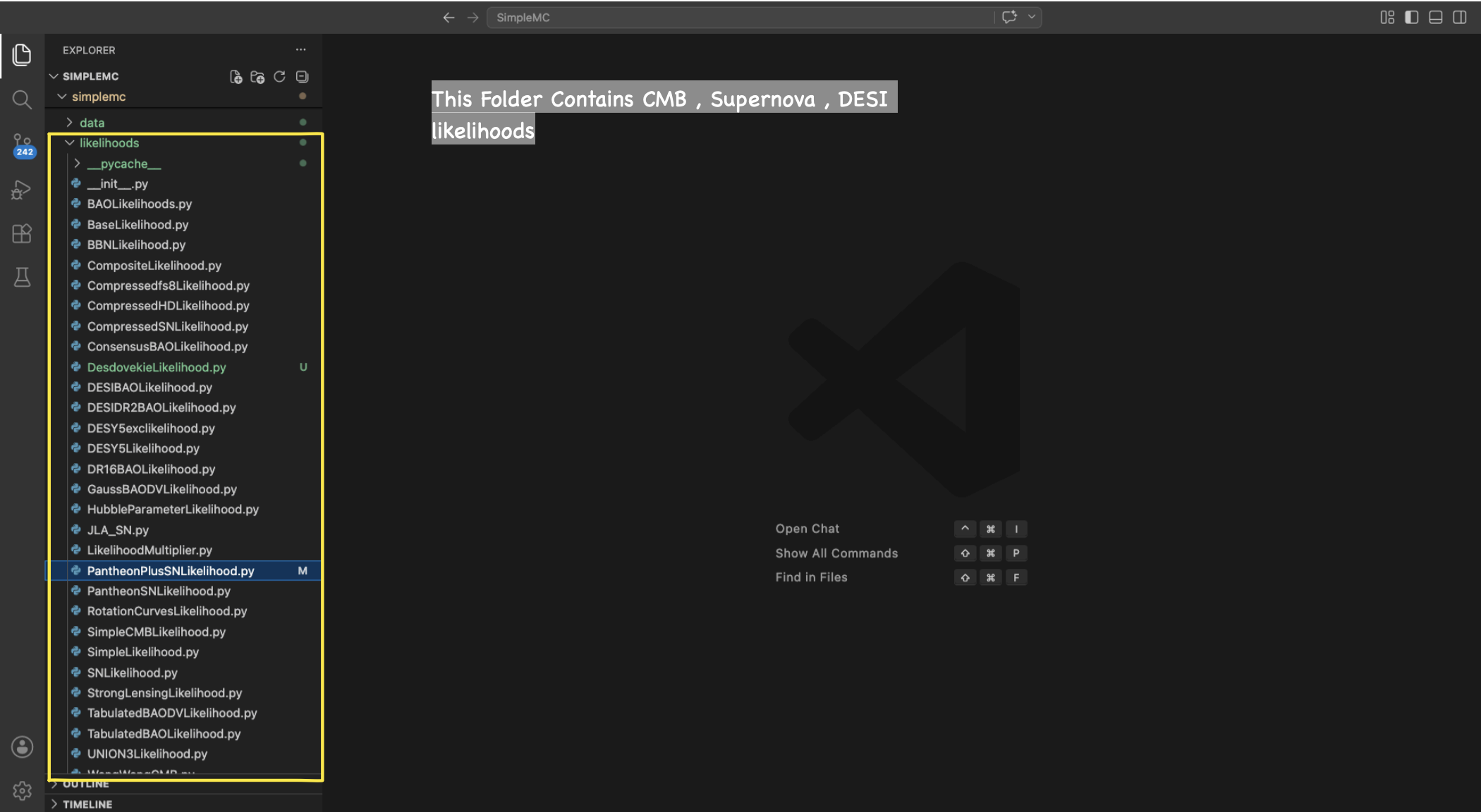
Task: Open untracked DesdovekieLikelihood.py file
Action: [185, 367]
